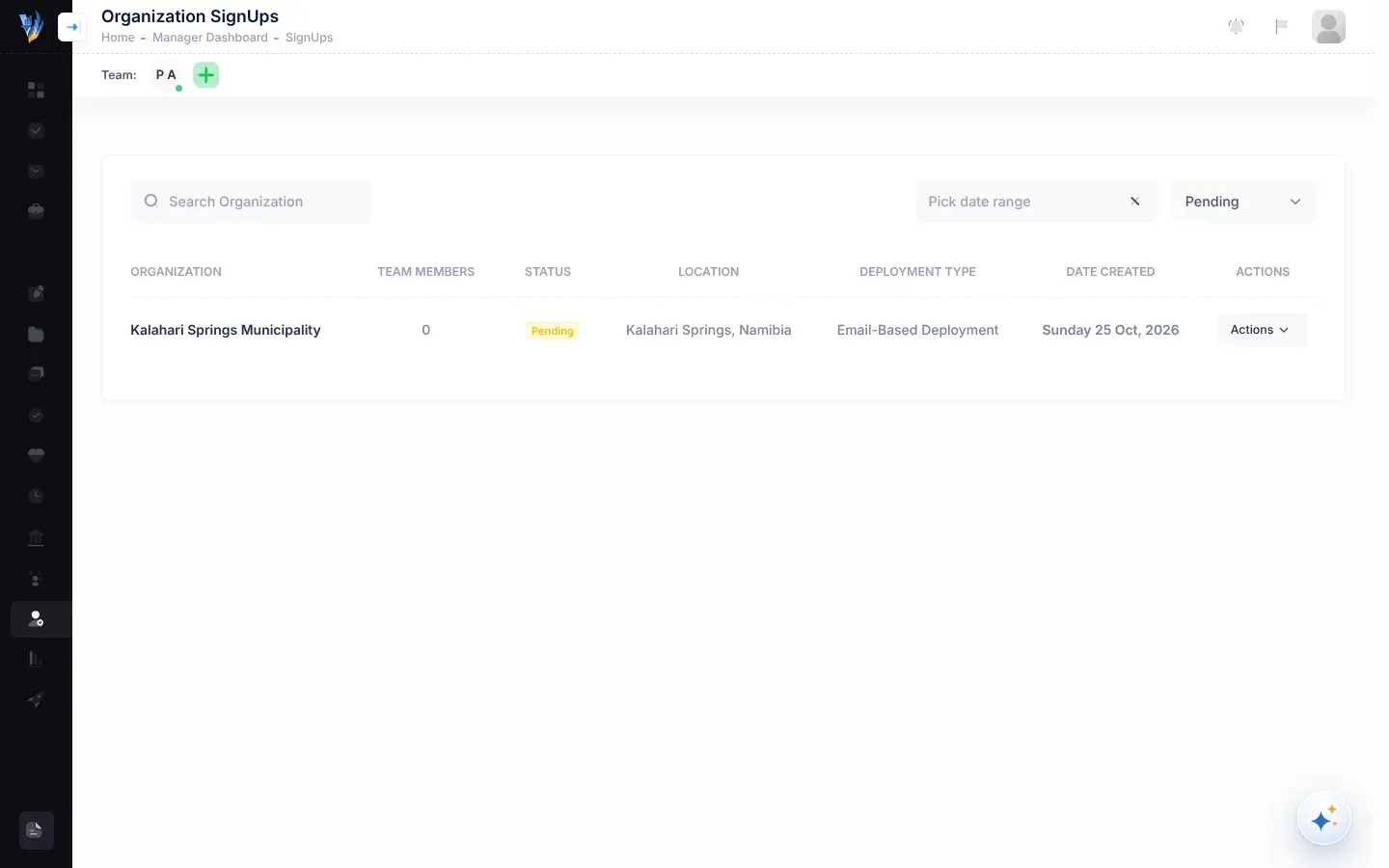
Task: Select the P A team member avatar
Action: (166, 75)
